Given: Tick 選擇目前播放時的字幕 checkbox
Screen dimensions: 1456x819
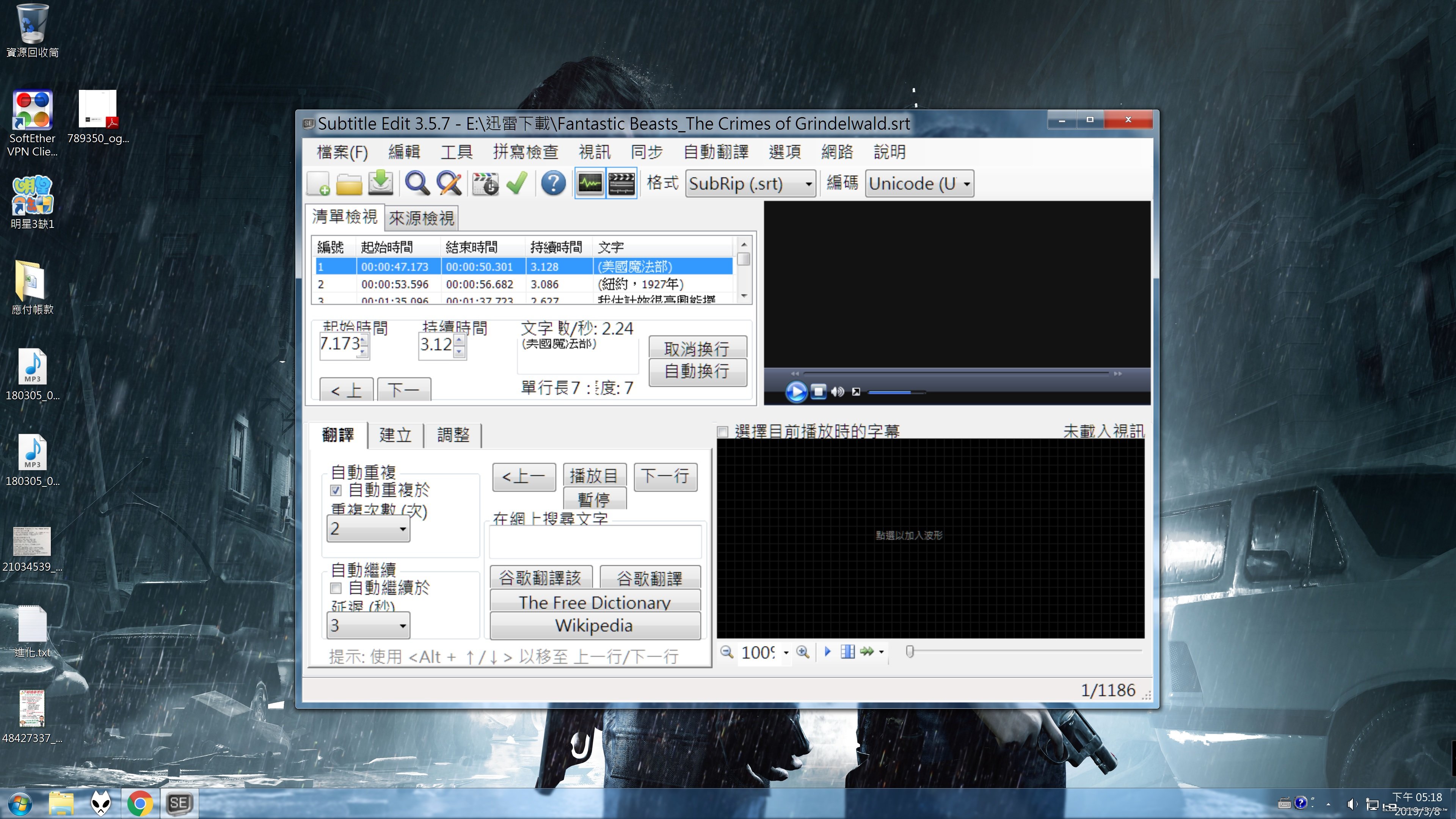Looking at the screenshot, I should (722, 432).
